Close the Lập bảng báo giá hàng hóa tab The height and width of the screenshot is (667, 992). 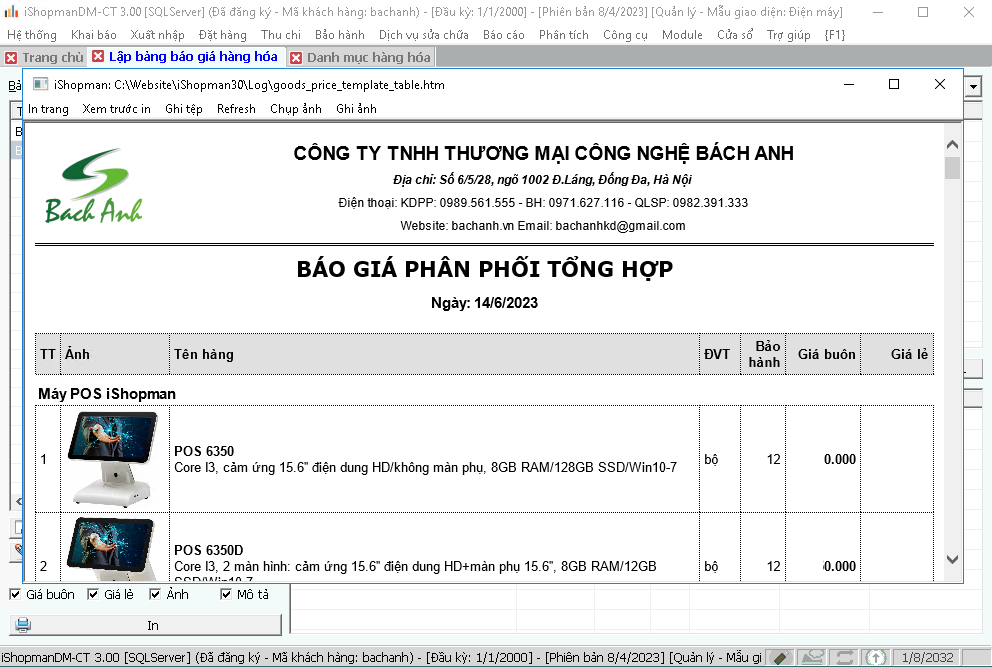(x=98, y=57)
